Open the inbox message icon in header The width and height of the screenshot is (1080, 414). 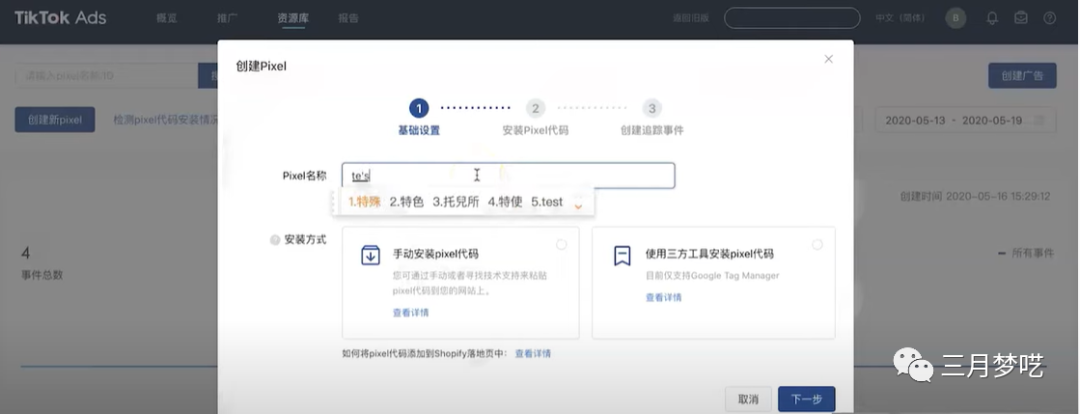(1021, 18)
